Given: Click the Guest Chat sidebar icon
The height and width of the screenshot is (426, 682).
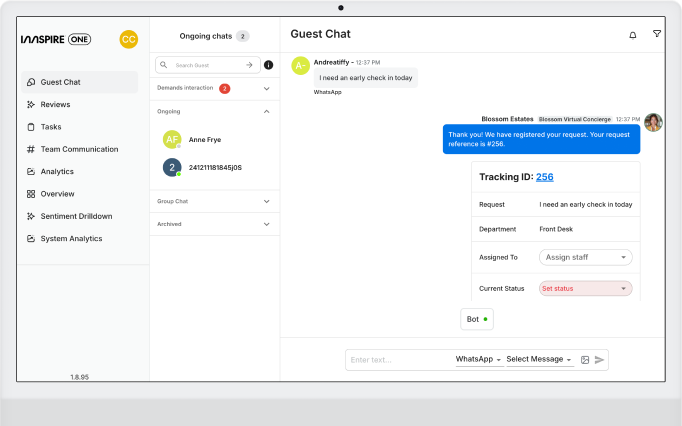Looking at the screenshot, I should [x=31, y=82].
